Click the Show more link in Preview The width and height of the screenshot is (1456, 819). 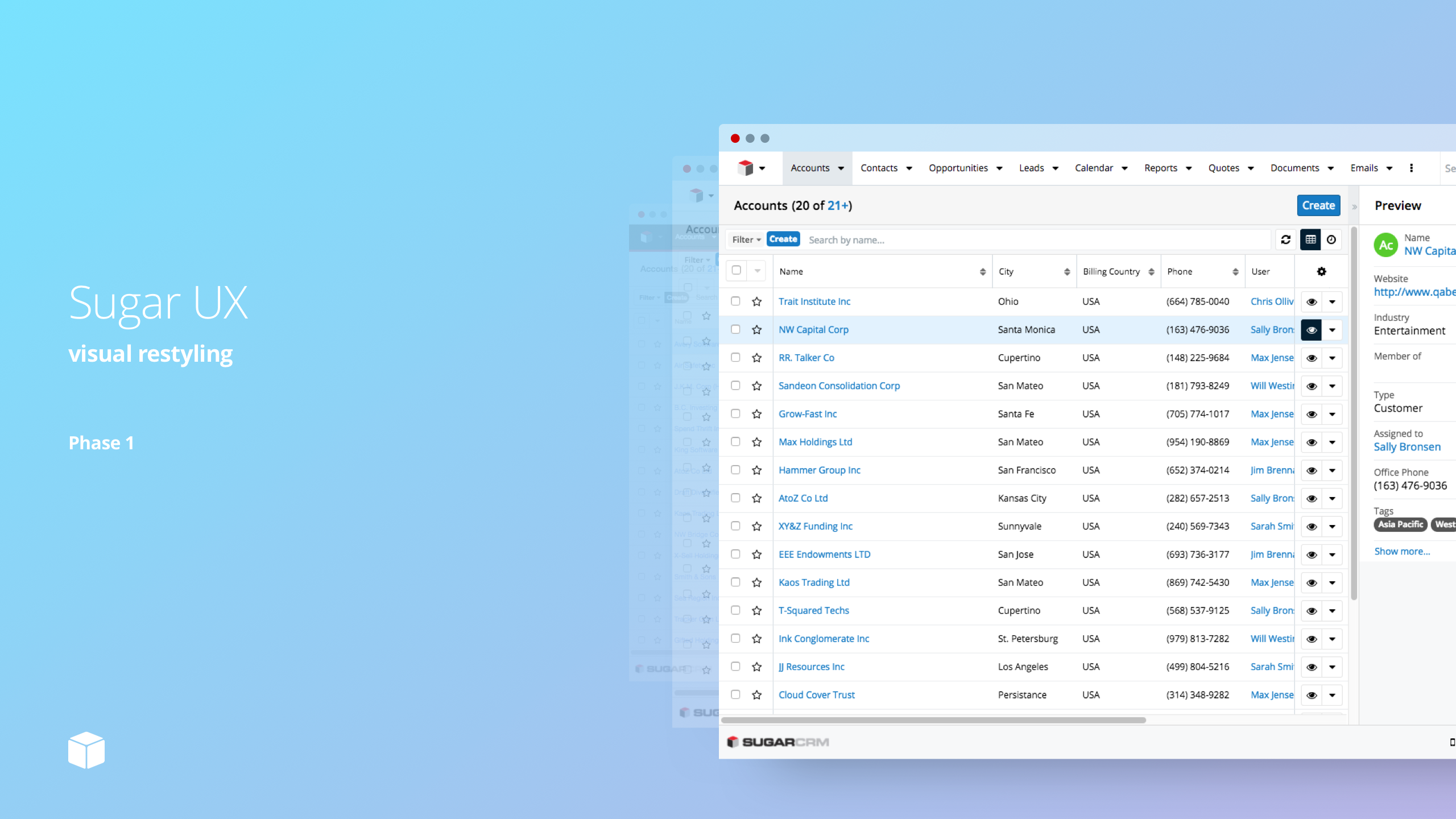click(x=1401, y=551)
